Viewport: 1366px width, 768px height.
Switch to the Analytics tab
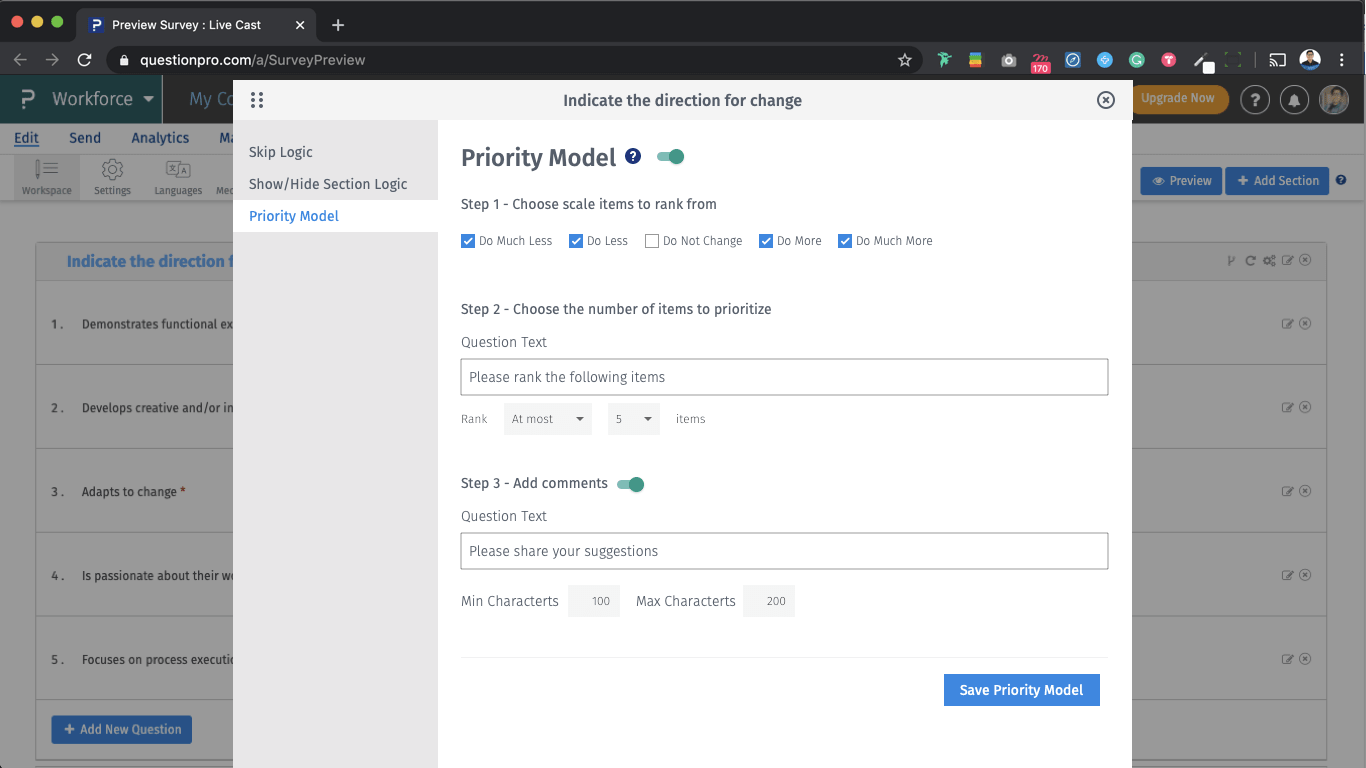[x=159, y=138]
